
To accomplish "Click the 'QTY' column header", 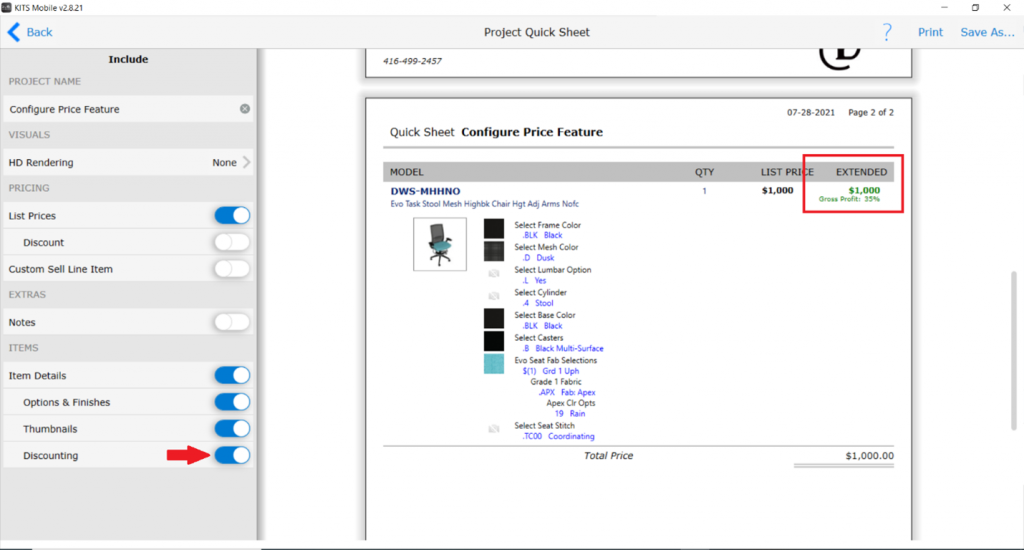I will coord(704,172).
